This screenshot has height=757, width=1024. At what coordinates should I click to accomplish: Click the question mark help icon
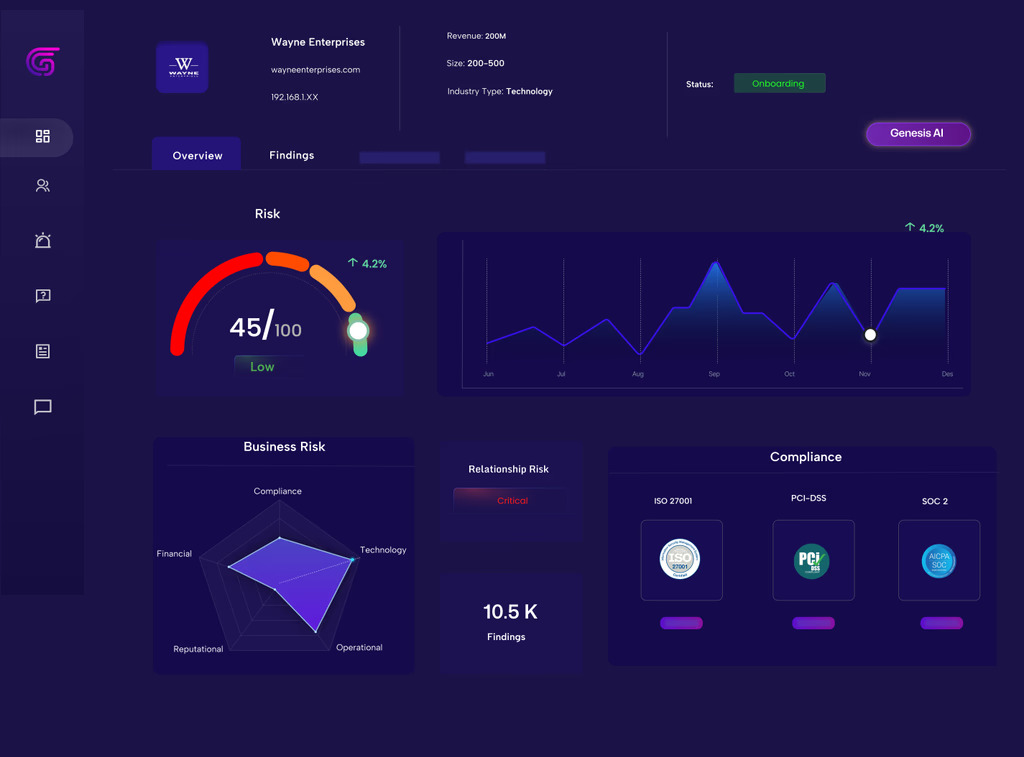(42, 296)
